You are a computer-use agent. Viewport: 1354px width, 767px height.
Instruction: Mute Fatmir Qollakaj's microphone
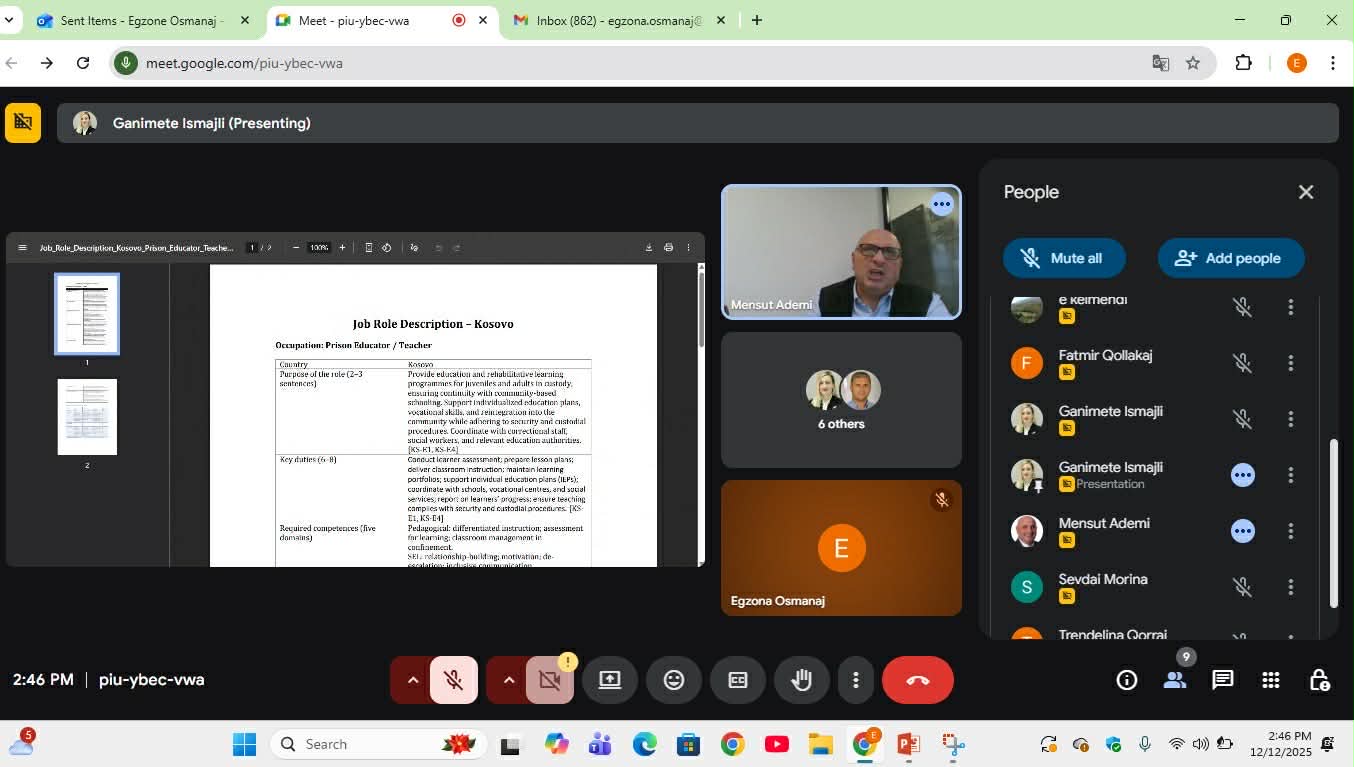pos(1242,363)
